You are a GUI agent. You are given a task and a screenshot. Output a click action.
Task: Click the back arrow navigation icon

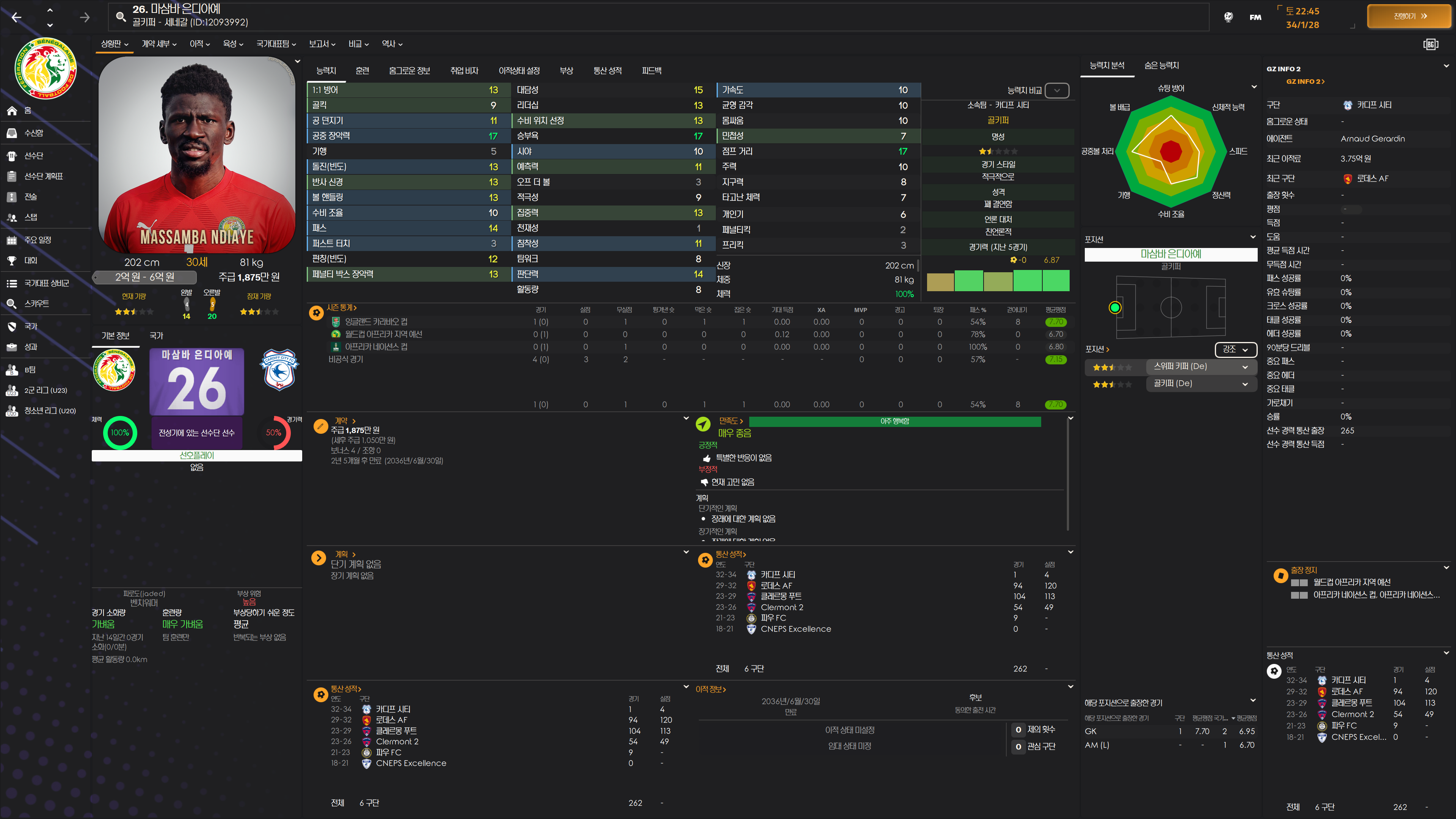16,17
